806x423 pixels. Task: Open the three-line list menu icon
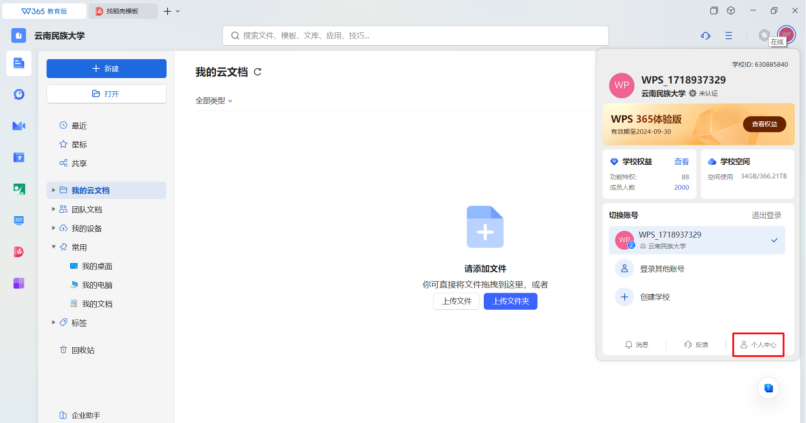(x=728, y=35)
